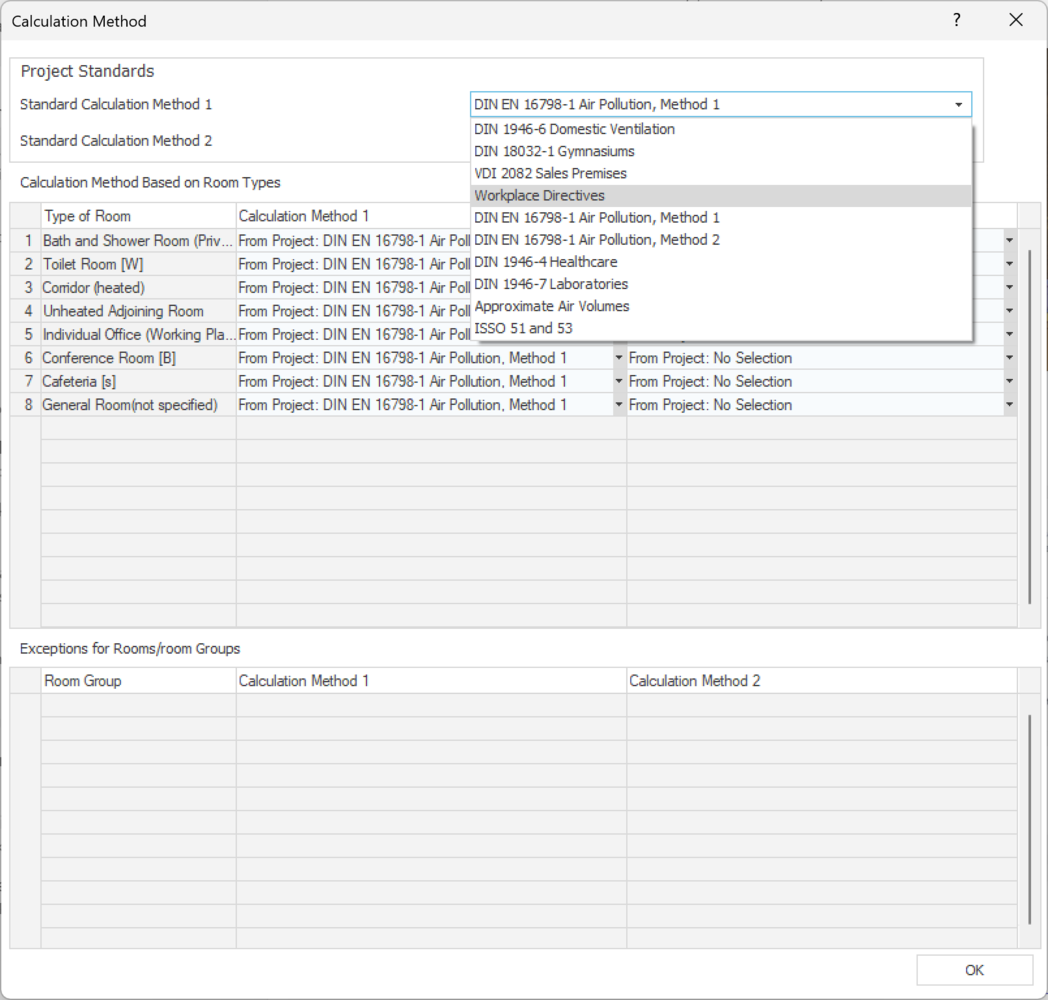Select ISSO 51 and 53 option
The height and width of the screenshot is (1000, 1048).
524,328
